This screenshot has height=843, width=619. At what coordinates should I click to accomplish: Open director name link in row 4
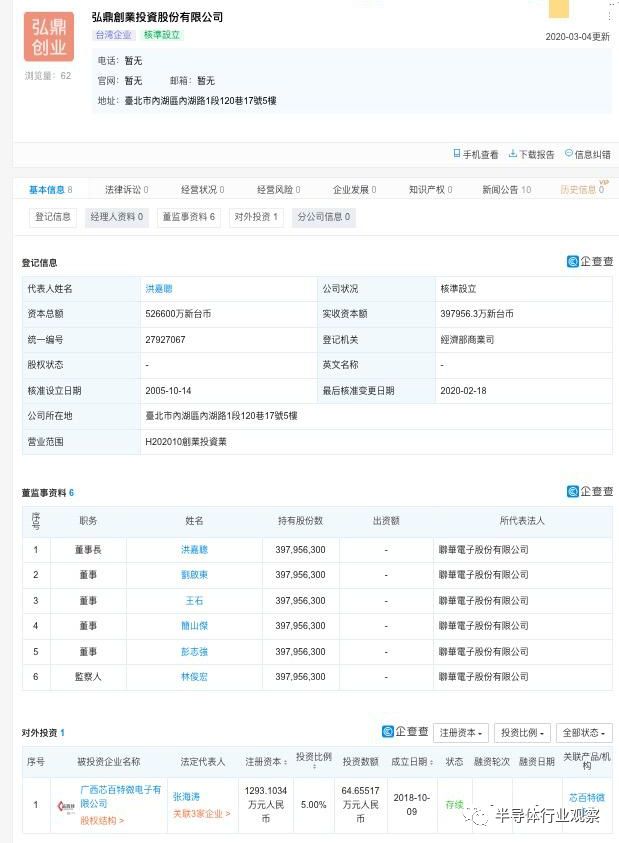[x=194, y=626]
